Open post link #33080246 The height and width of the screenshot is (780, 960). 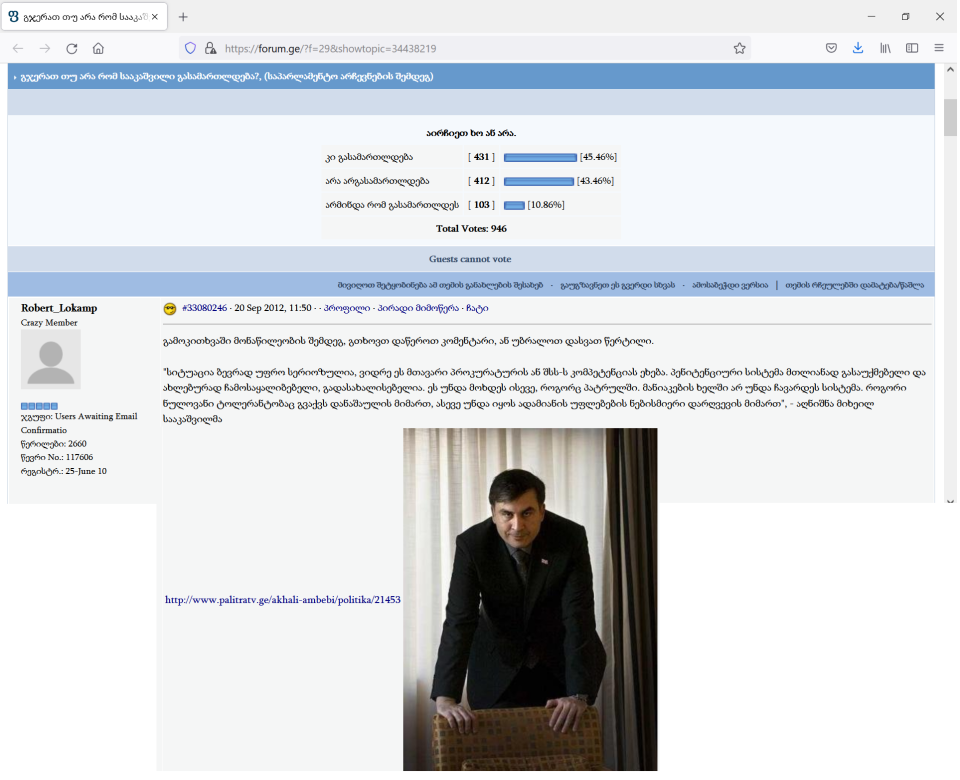[204, 308]
